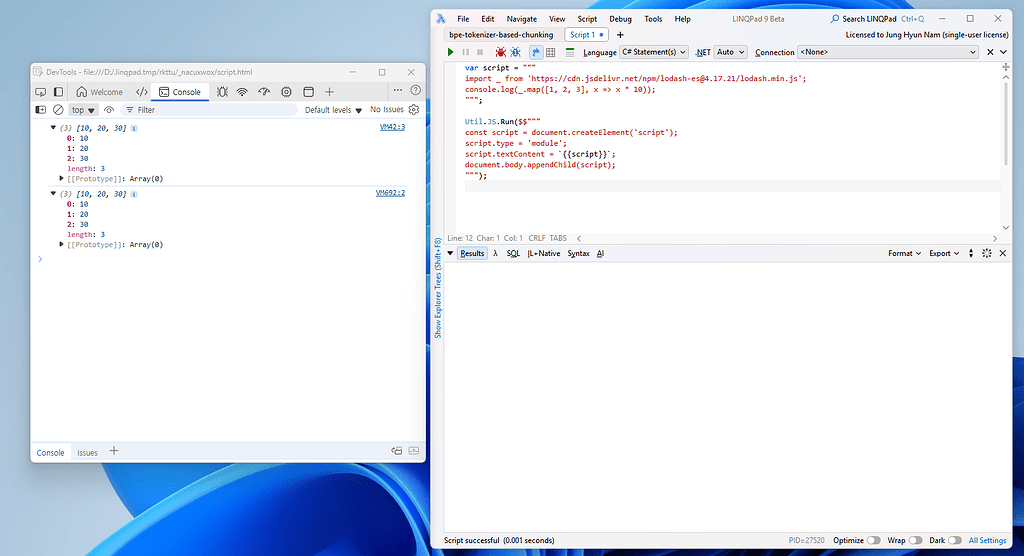The image size is (1024, 556).
Task: Open the Connection <None> dropdown
Action: click(888, 52)
